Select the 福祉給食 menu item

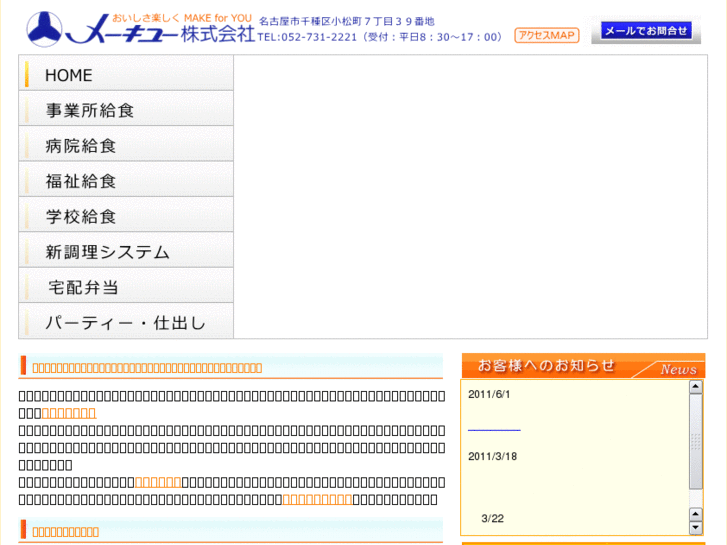[126, 180]
